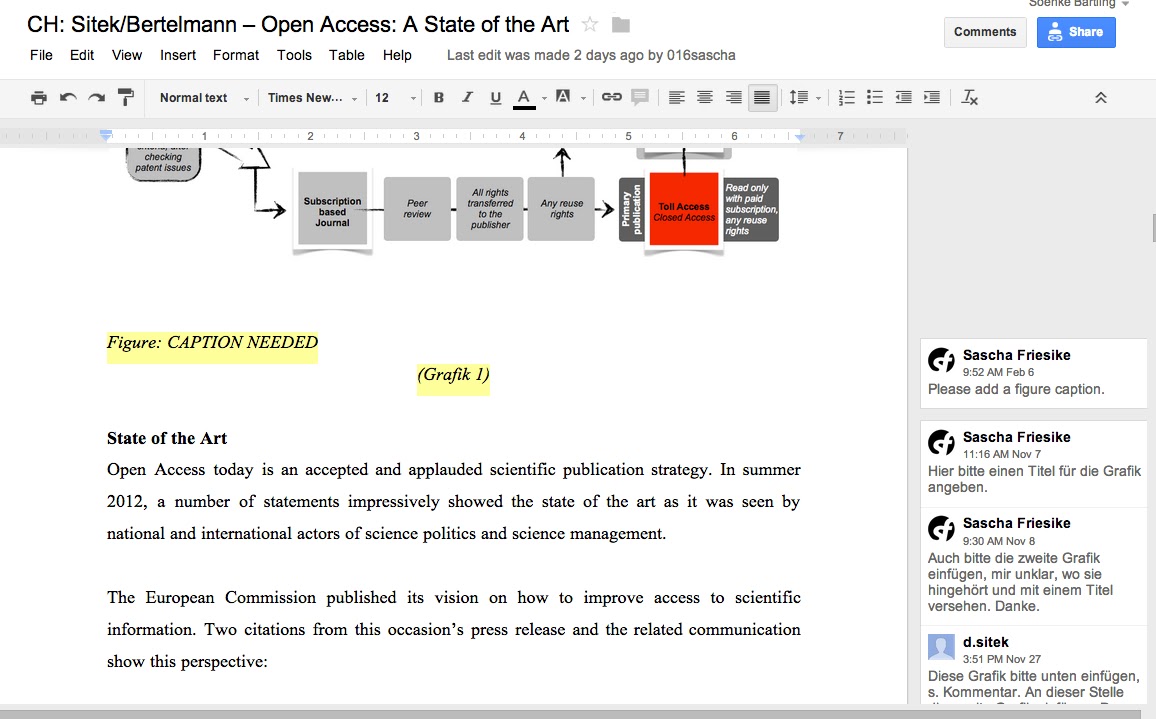Decrease the indent
Image resolution: width=1156 pixels, height=719 pixels.
(903, 97)
